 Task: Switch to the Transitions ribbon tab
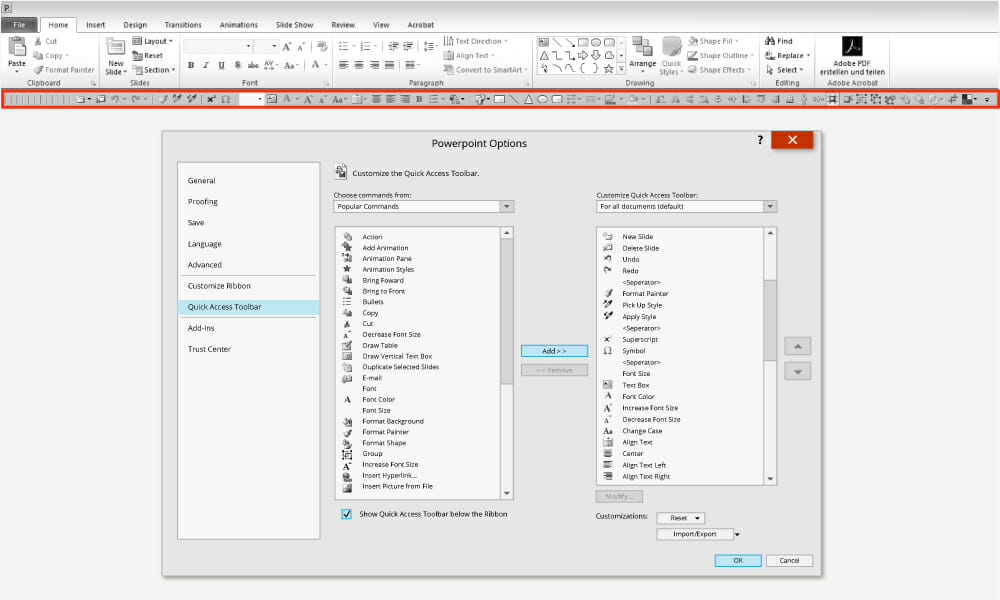pyautogui.click(x=183, y=25)
